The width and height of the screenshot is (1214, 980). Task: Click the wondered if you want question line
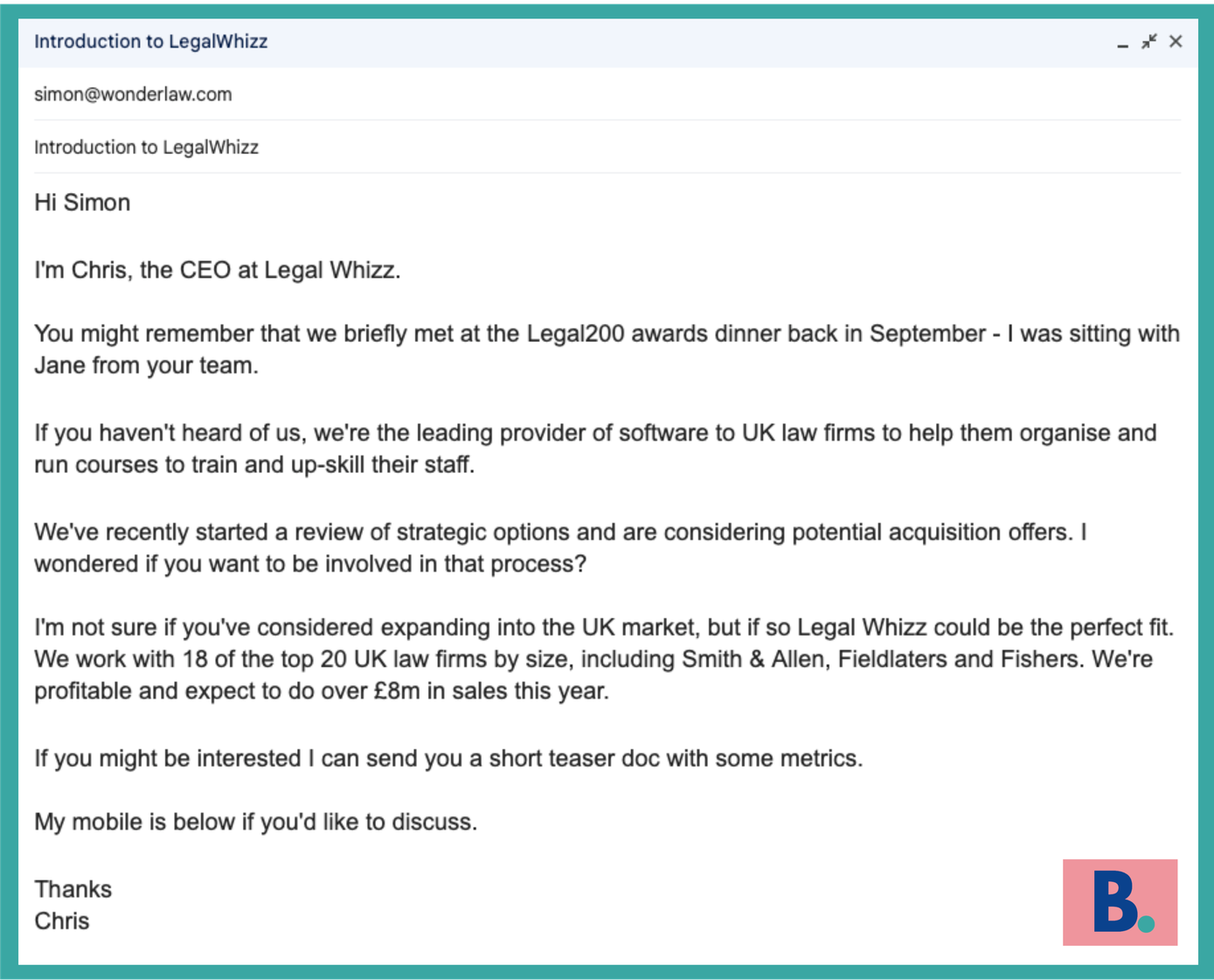[310, 564]
